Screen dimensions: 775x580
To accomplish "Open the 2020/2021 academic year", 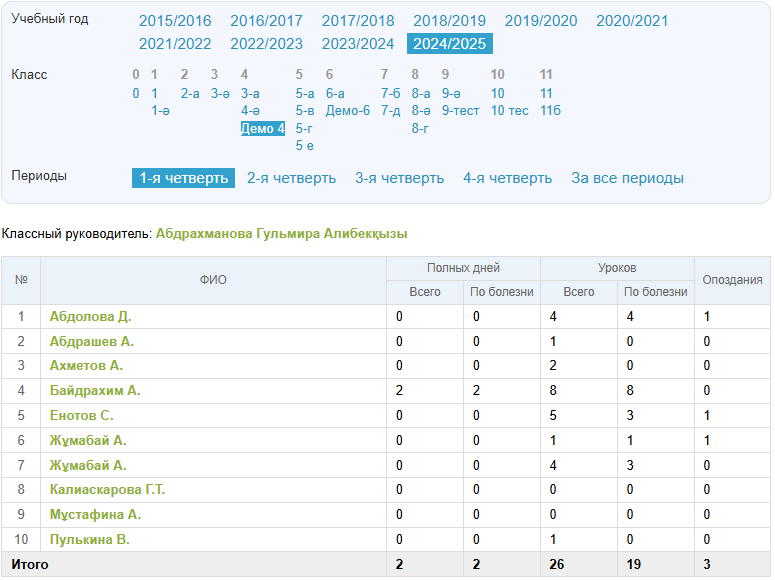I will (x=632, y=21).
